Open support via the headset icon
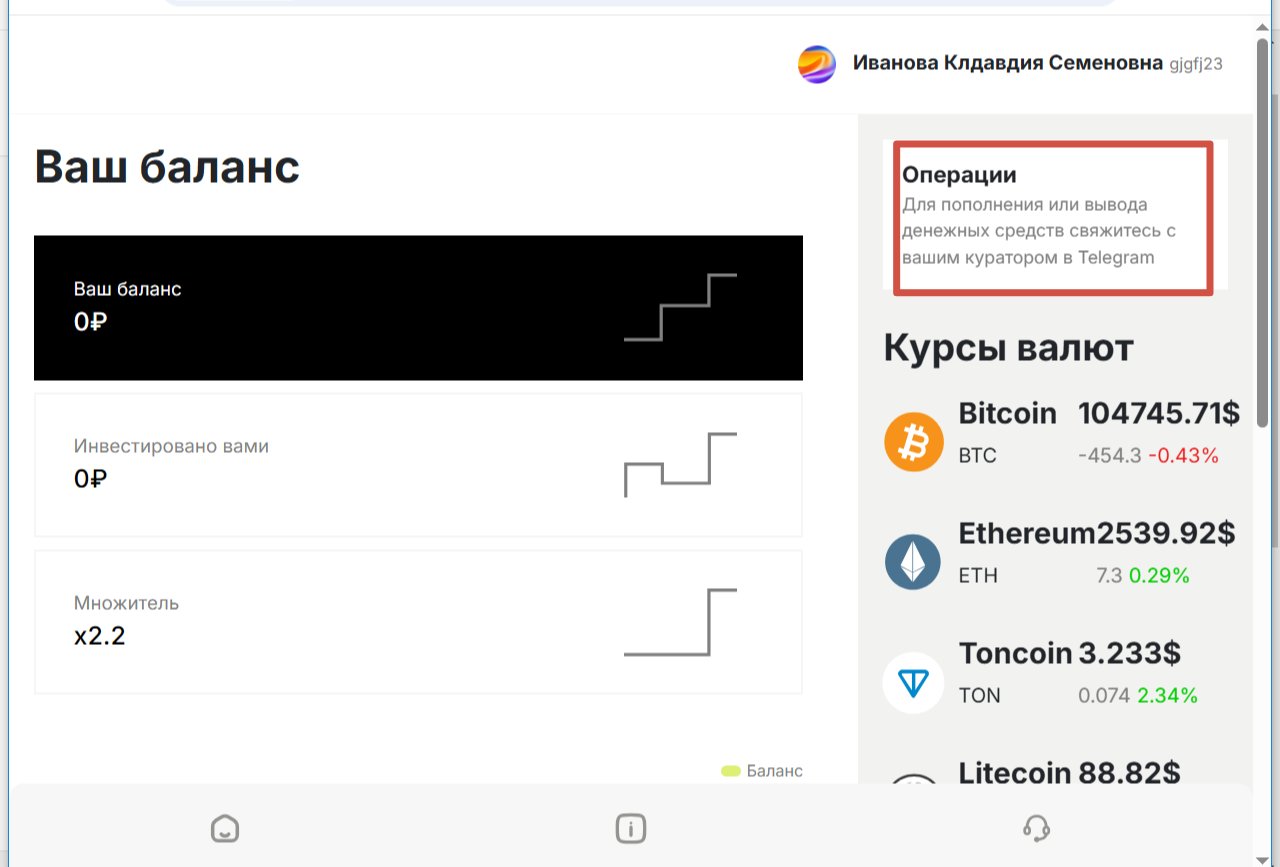Screen dimensions: 1280x867 coord(1037,828)
